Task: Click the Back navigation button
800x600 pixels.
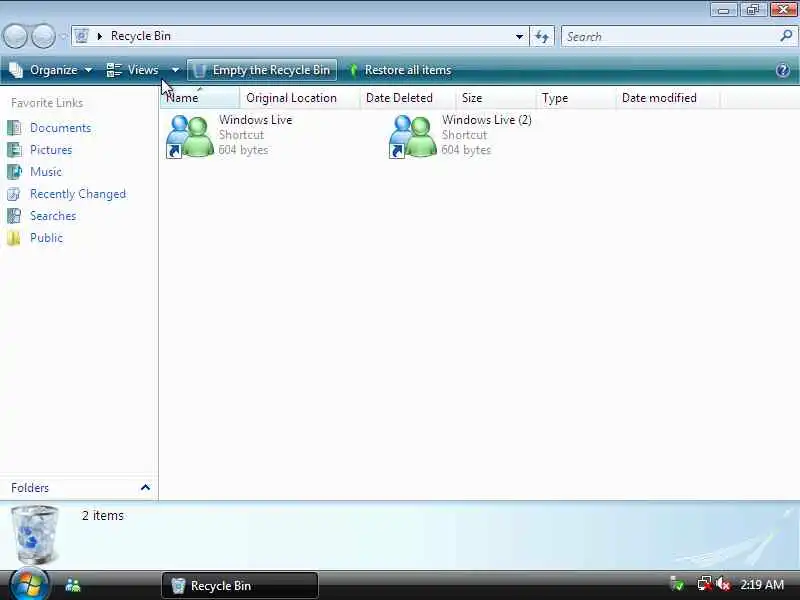Action: point(15,36)
